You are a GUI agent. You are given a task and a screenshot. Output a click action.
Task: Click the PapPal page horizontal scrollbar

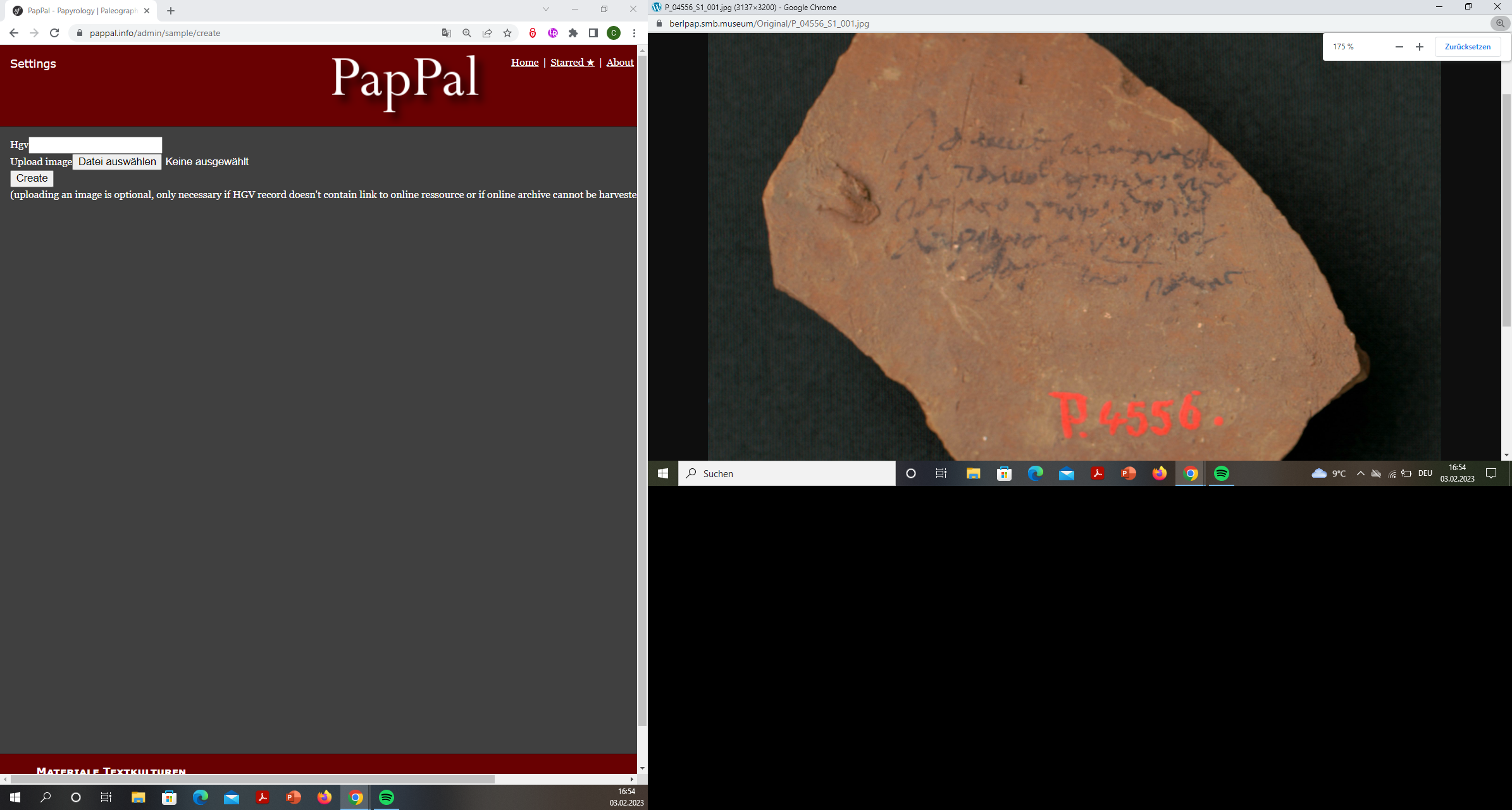(253, 779)
